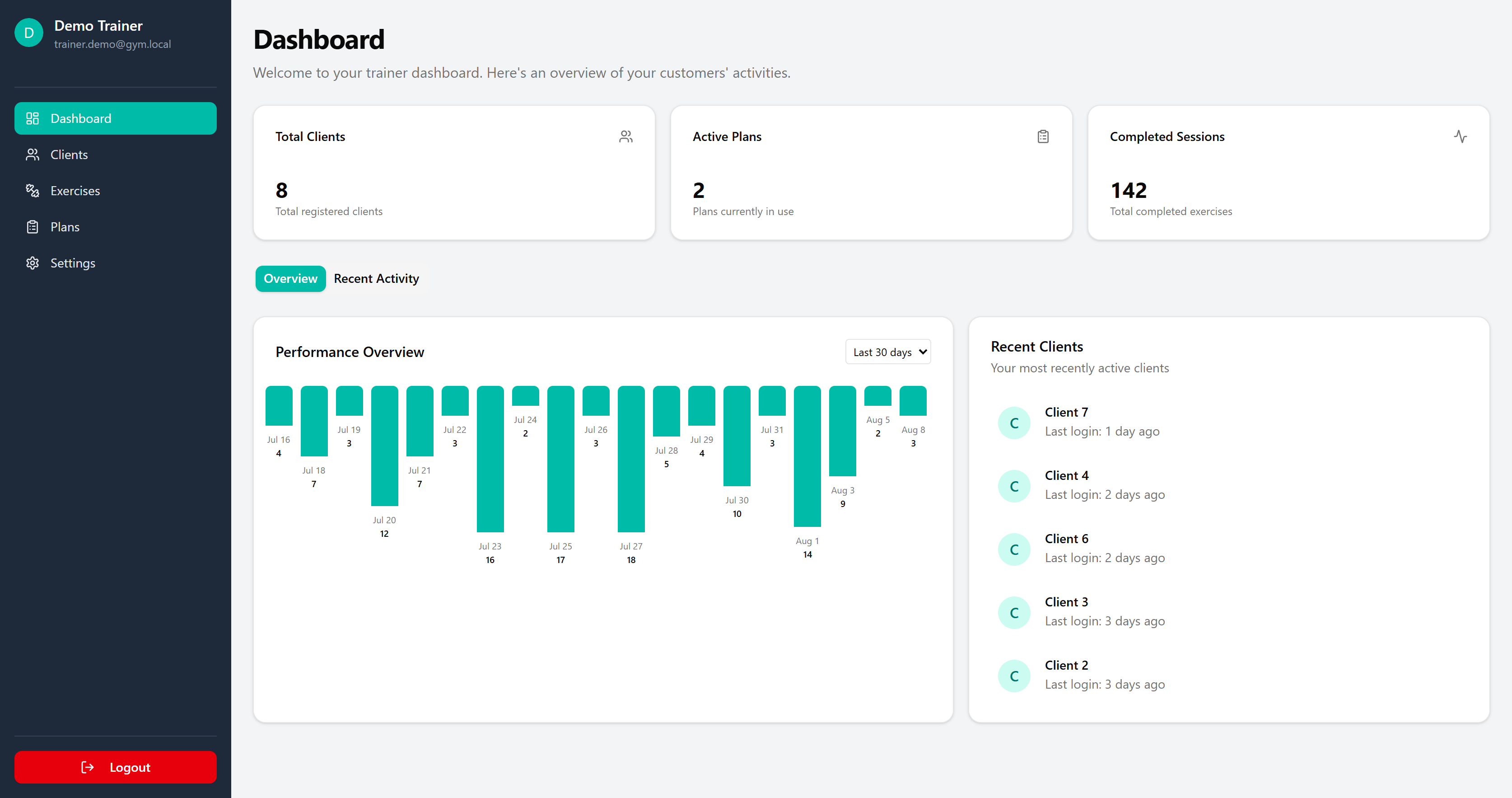This screenshot has height=798, width=1512.
Task: Switch to the Recent Activity tab
Action: click(x=376, y=278)
